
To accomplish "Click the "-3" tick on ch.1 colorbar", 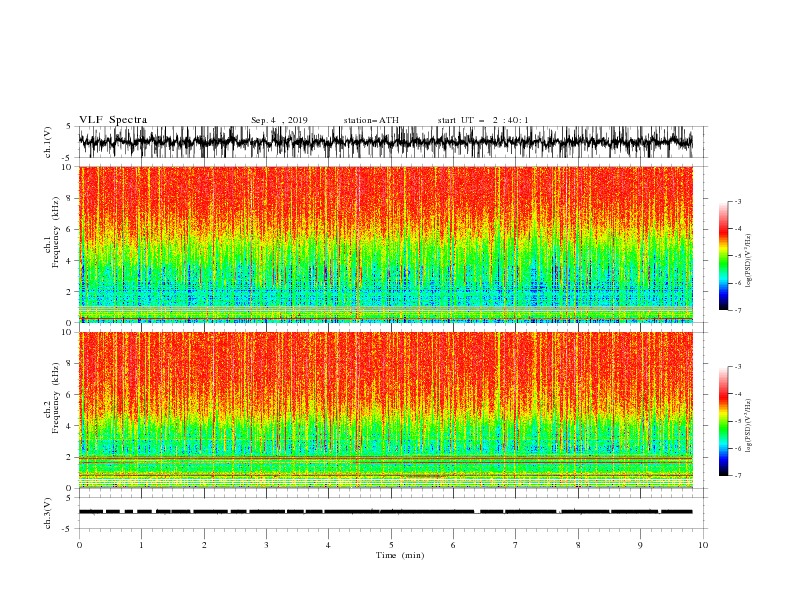I will click(x=737, y=201).
